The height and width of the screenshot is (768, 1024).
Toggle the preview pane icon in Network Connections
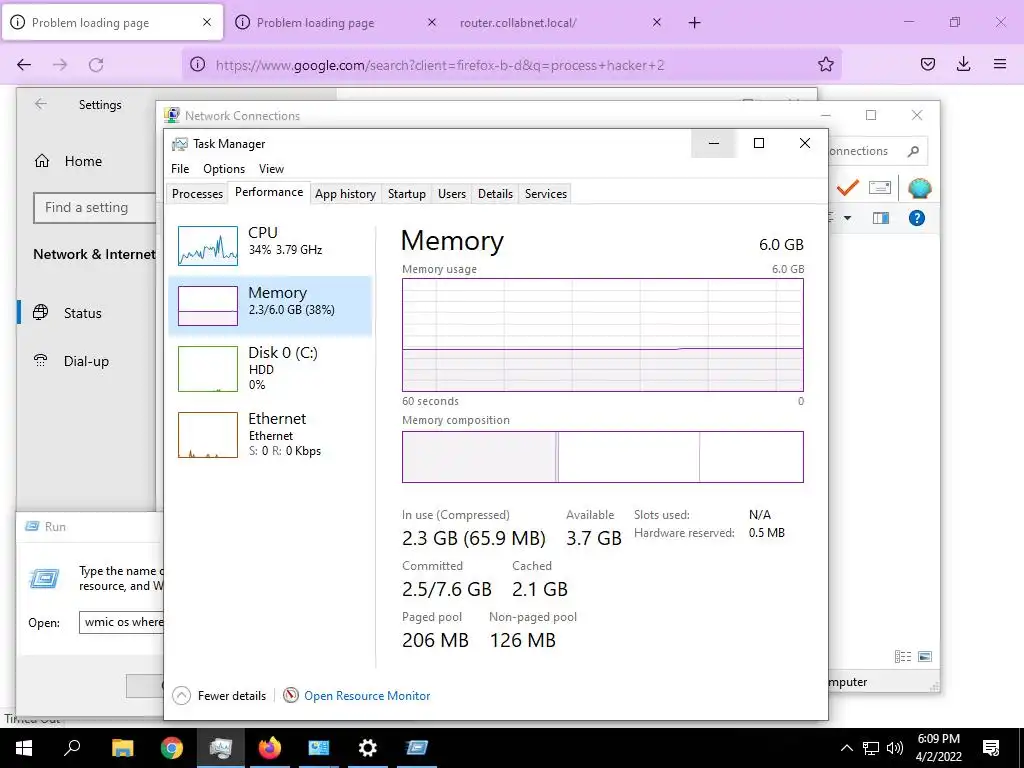pos(881,218)
